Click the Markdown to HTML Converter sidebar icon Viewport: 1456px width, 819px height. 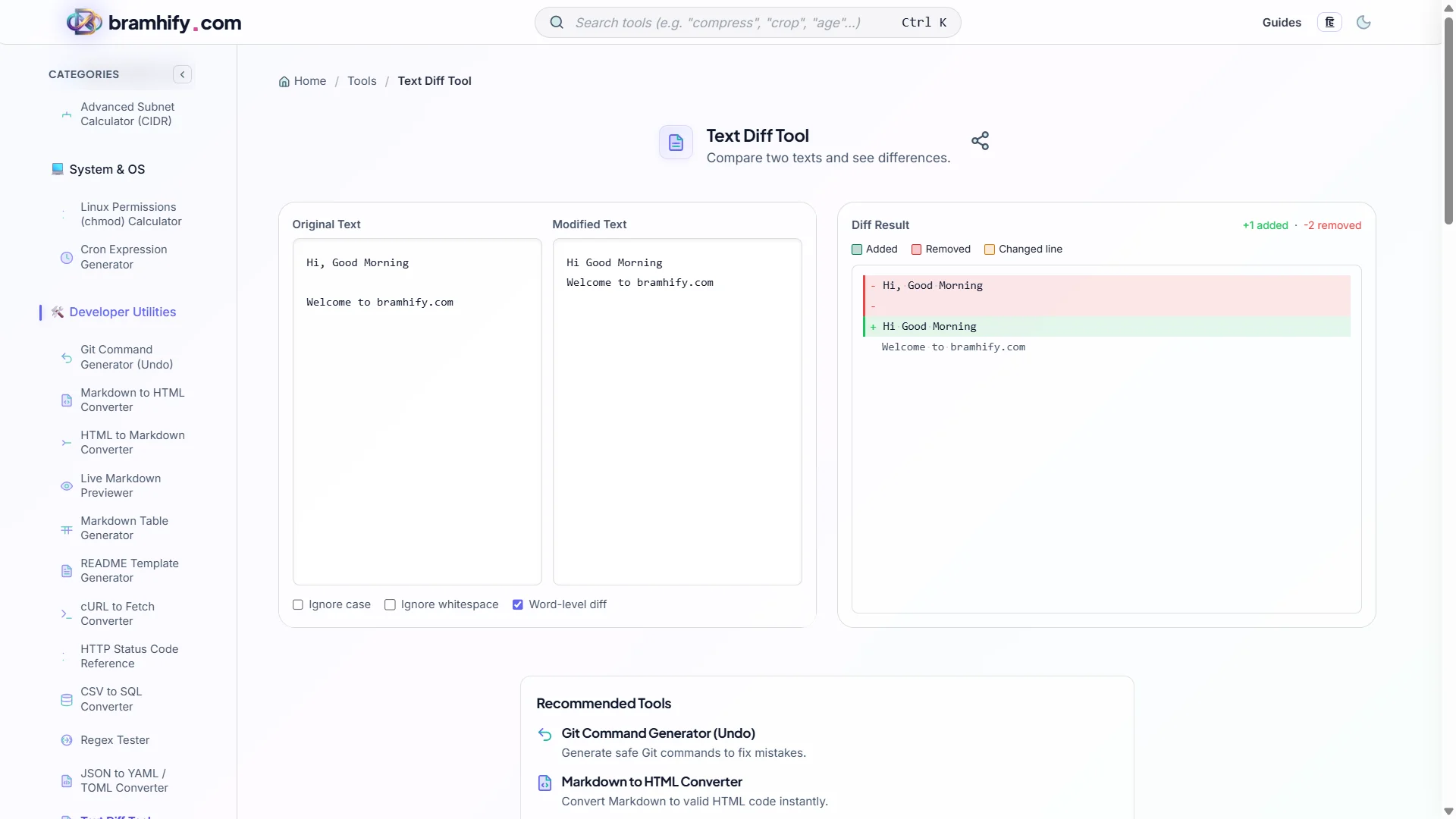click(x=67, y=400)
